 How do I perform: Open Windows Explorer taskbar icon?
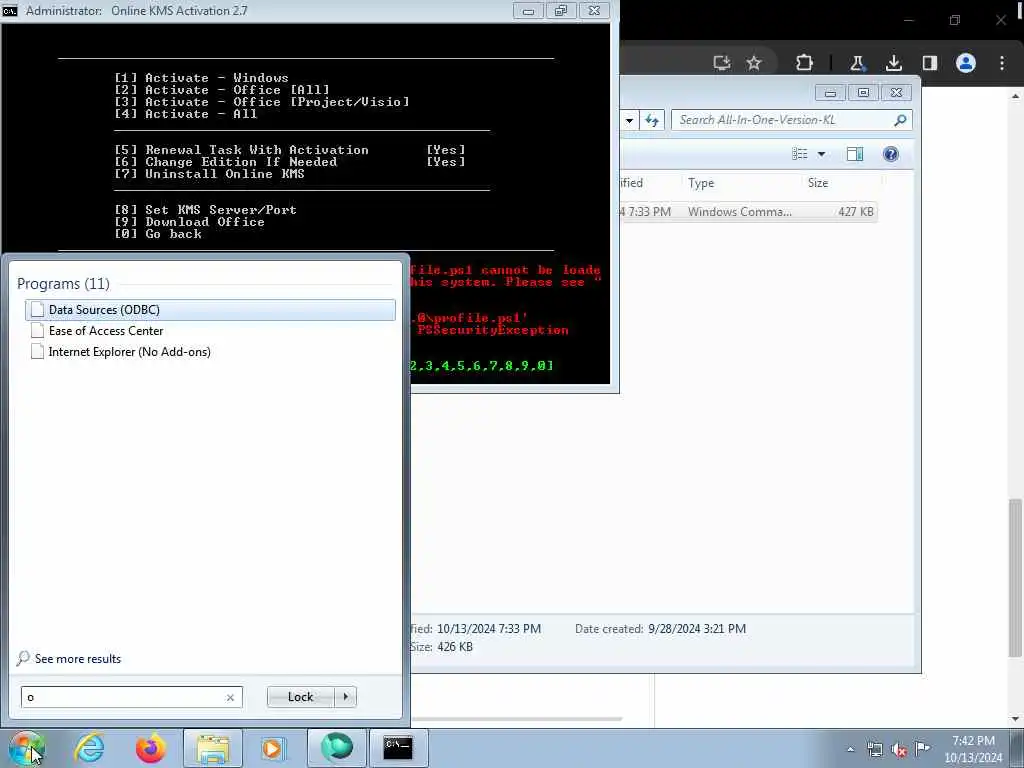click(213, 748)
